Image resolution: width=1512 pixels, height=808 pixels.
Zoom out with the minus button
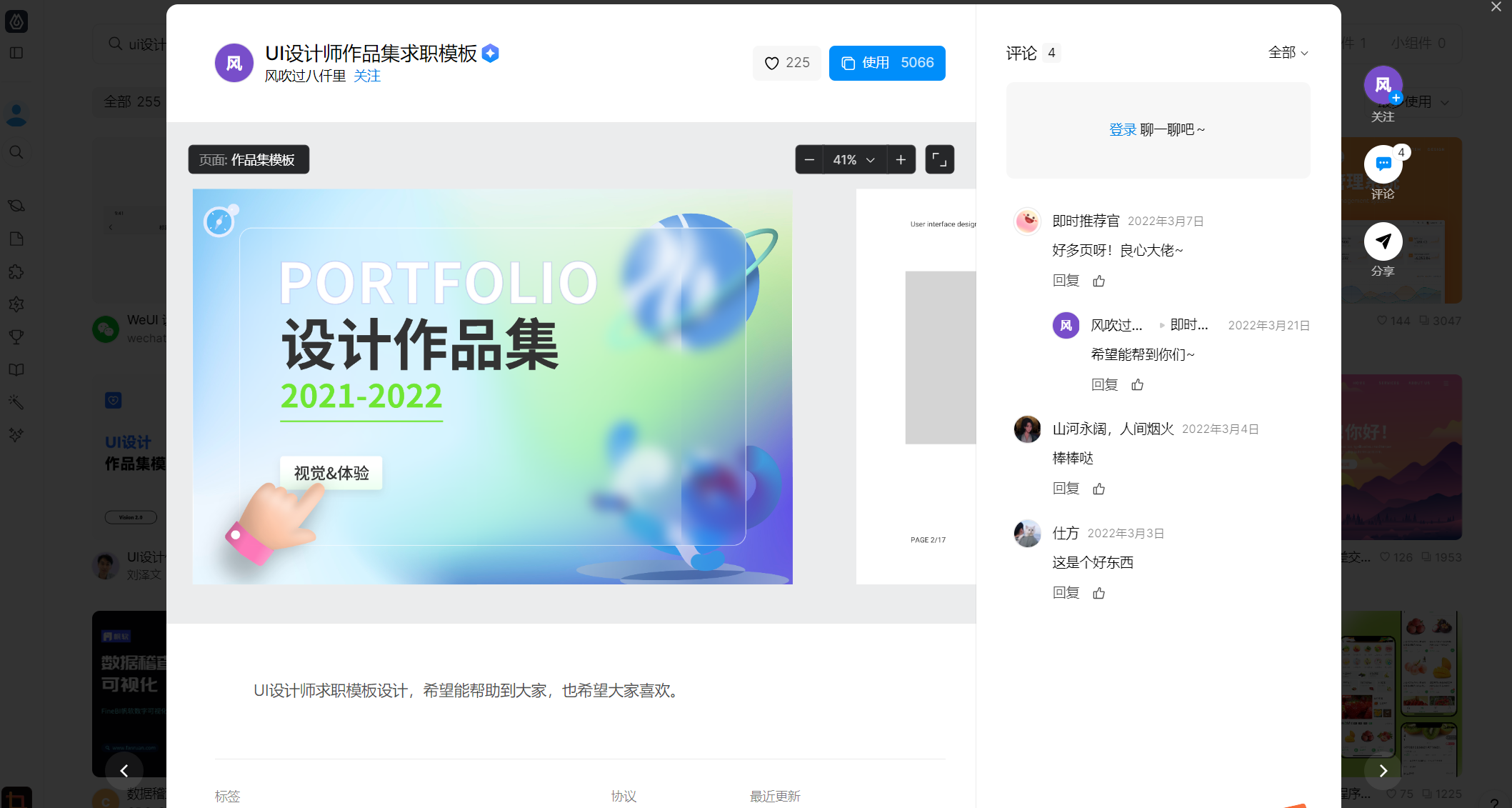(x=809, y=160)
